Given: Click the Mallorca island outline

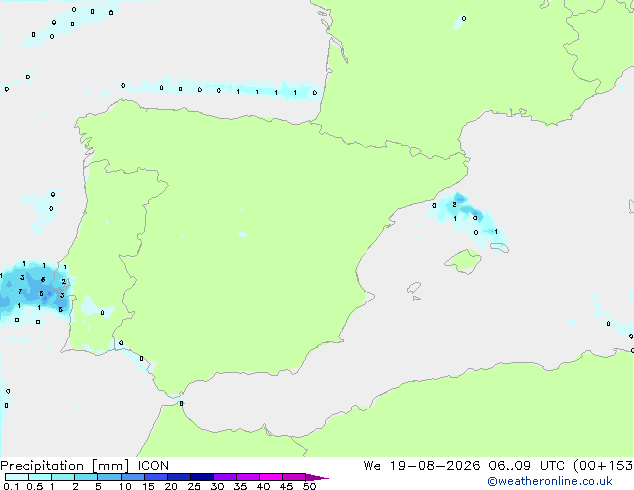Looking at the screenshot, I should 463,261.
